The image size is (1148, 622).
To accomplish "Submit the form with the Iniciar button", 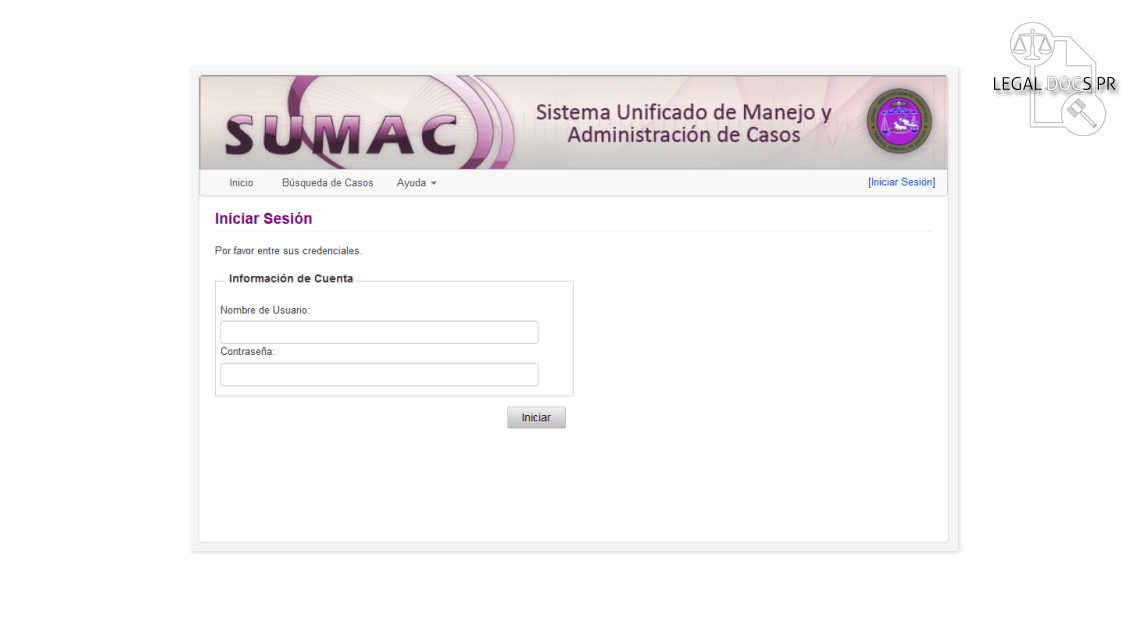I will tap(536, 417).
